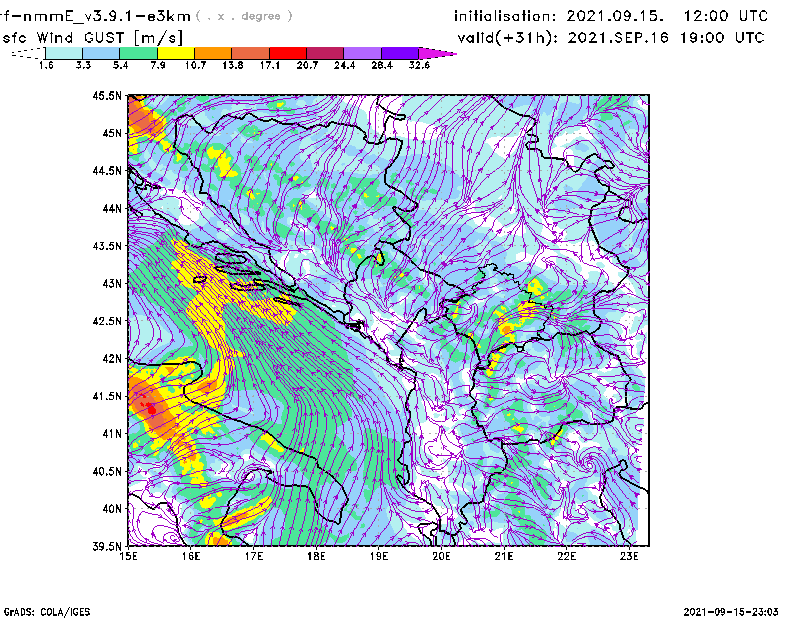
Task: Click the "sfc Wind GUST [m/s]" title
Action: pos(92,38)
